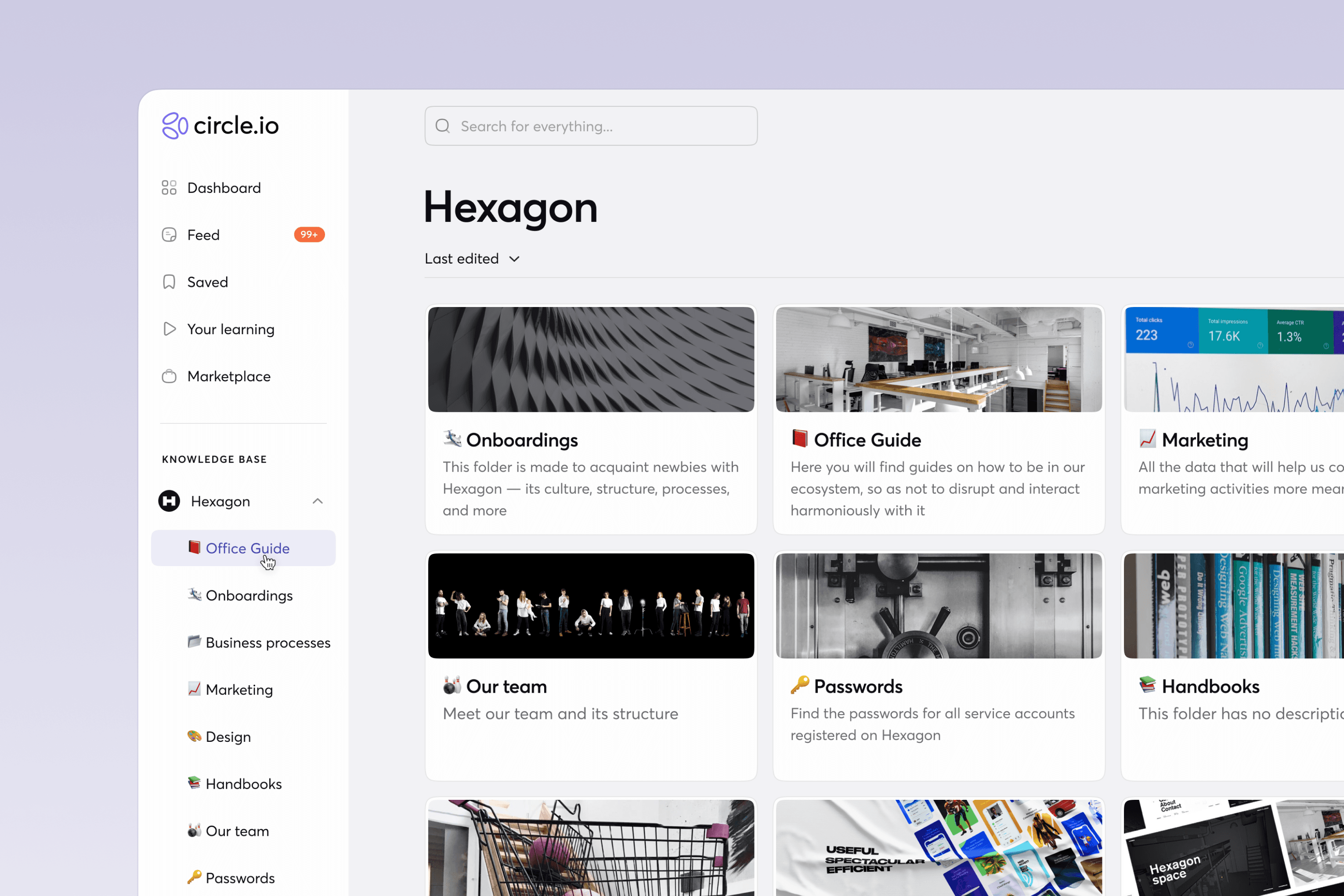Open Marketplace from sidebar menu
Screen dimensions: 1344x896
click(x=228, y=376)
